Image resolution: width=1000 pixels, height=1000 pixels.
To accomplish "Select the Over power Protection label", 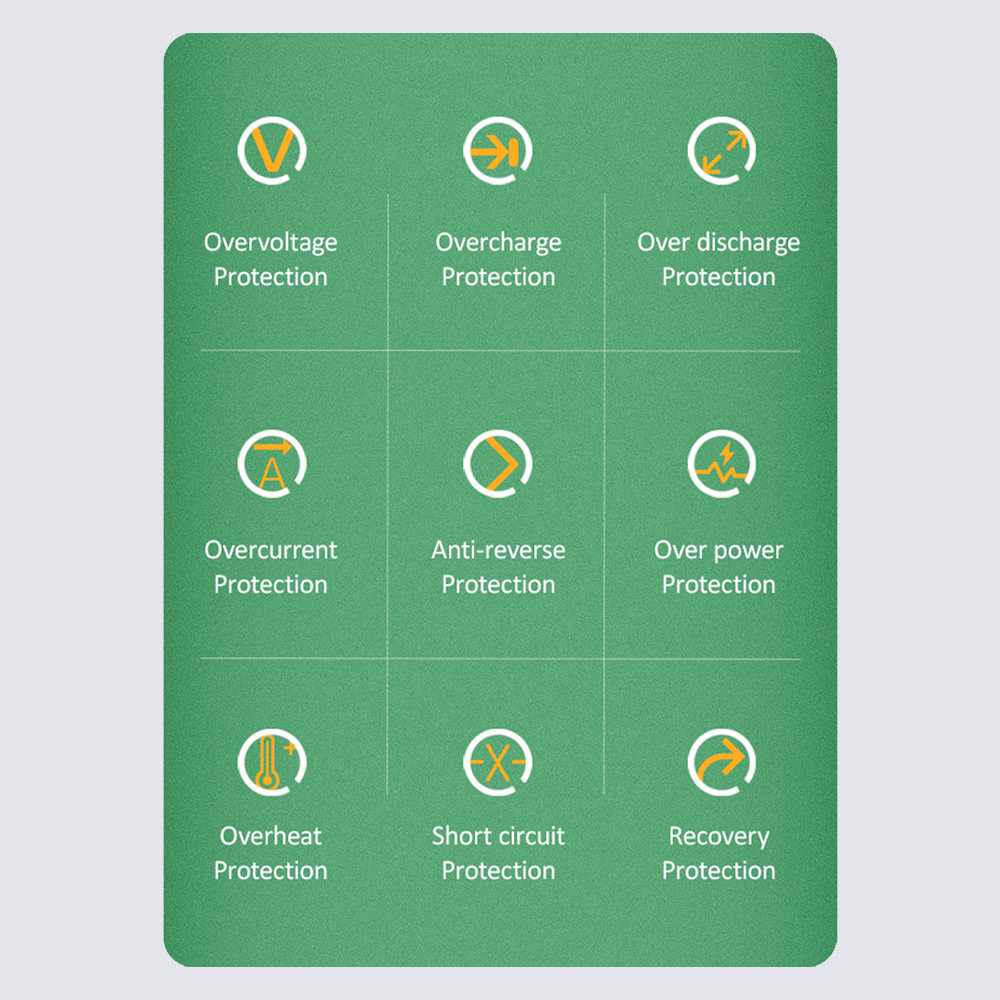I will [x=718, y=567].
